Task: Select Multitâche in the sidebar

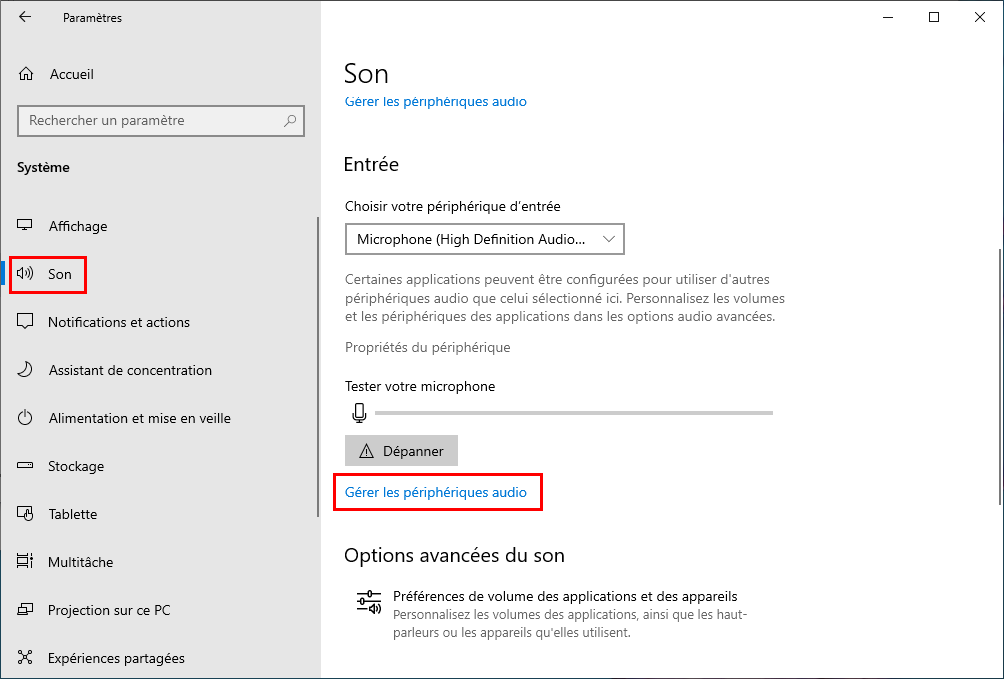Action: (x=81, y=562)
